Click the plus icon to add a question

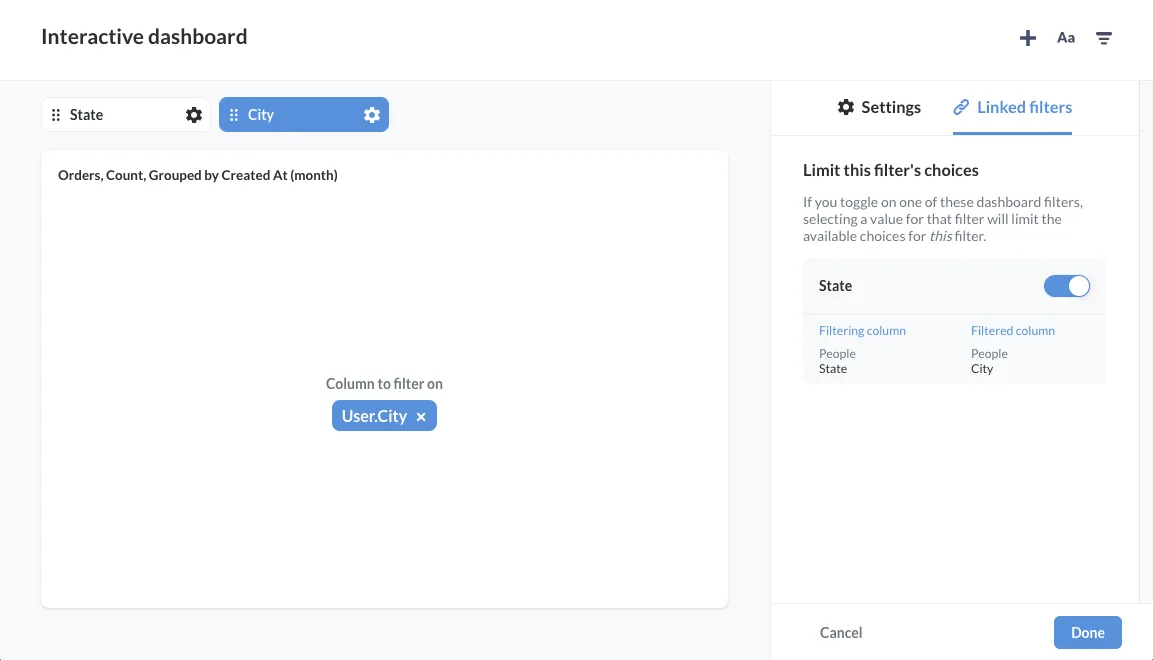pyautogui.click(x=1027, y=38)
